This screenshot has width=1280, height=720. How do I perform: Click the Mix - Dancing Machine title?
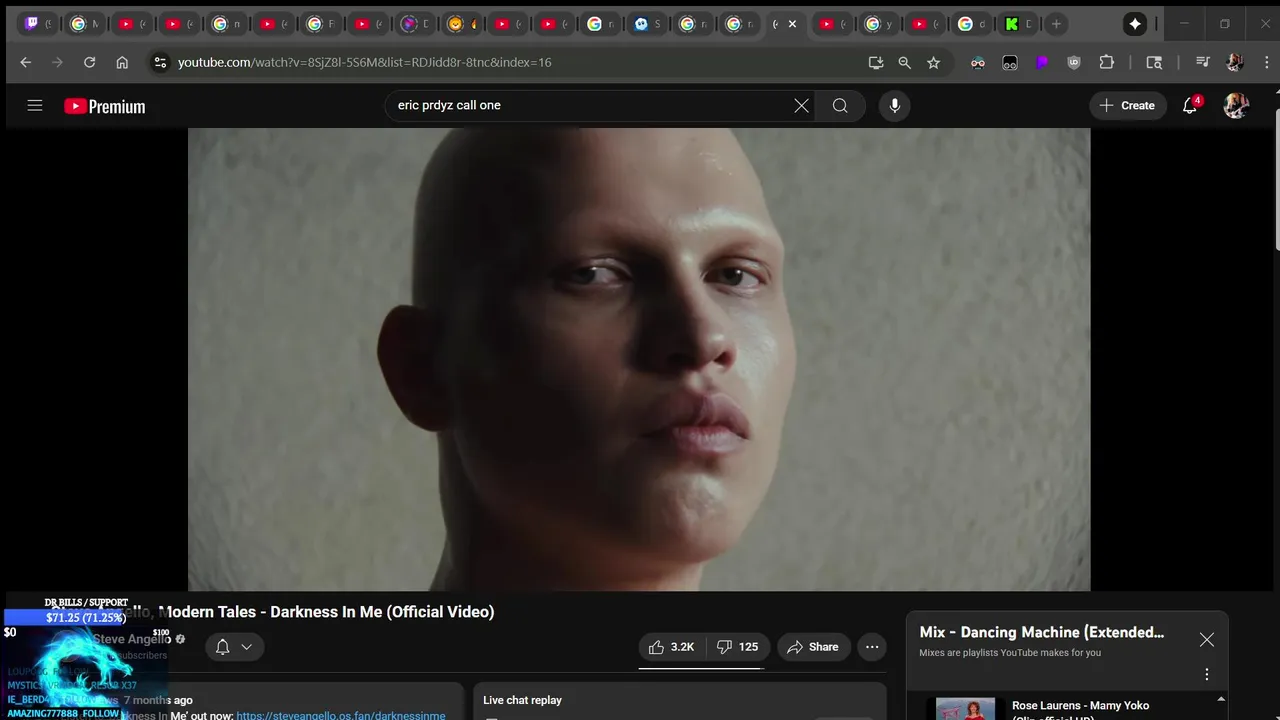pyautogui.click(x=1042, y=632)
